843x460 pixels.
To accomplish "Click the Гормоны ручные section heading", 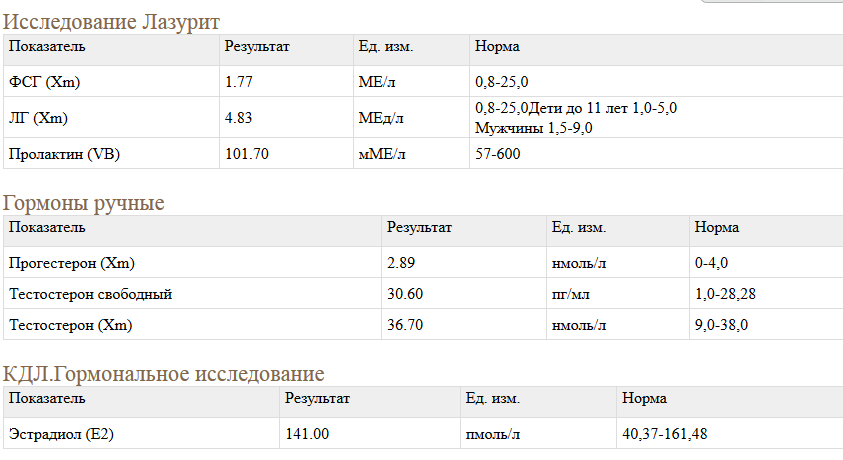I will pyautogui.click(x=84, y=203).
